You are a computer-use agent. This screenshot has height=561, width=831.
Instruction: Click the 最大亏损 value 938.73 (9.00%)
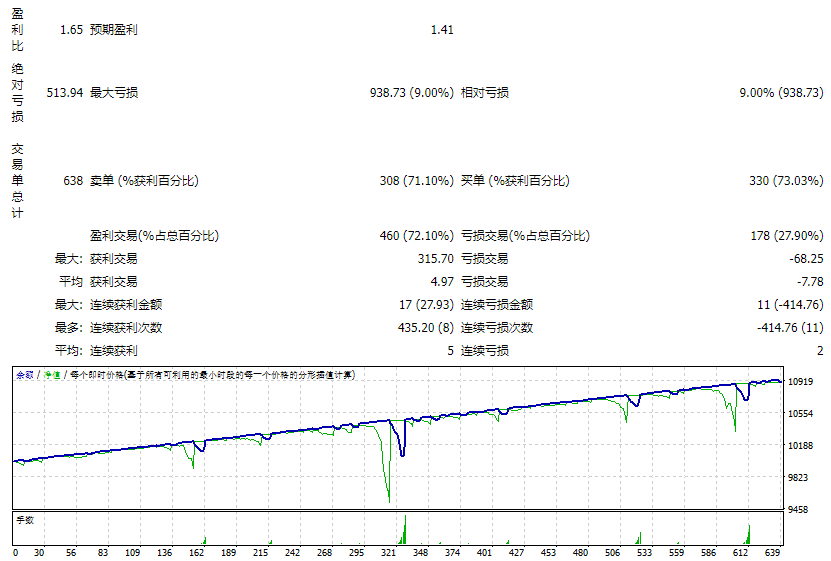tap(412, 93)
